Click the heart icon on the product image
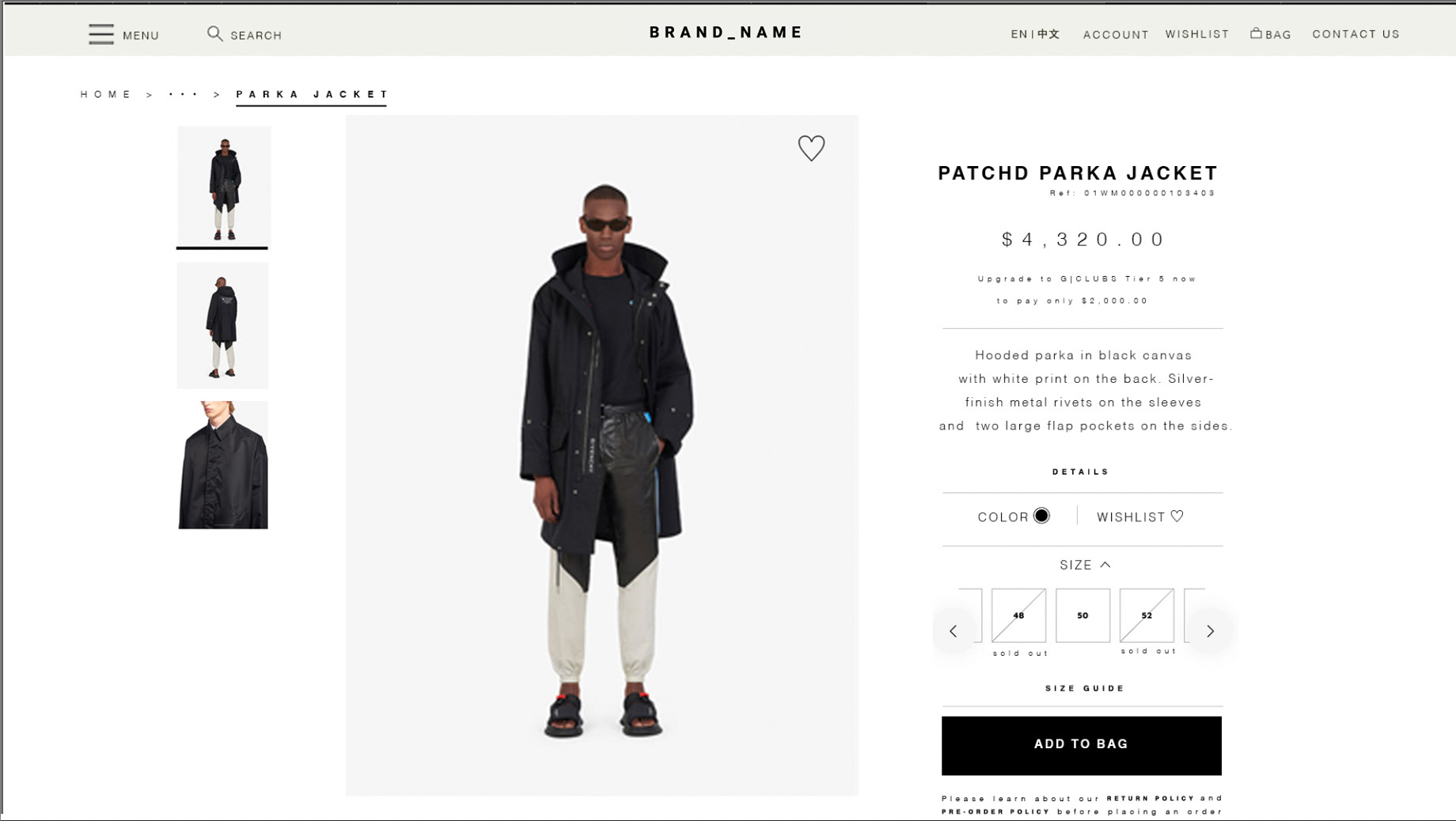1456x821 pixels. (x=811, y=148)
